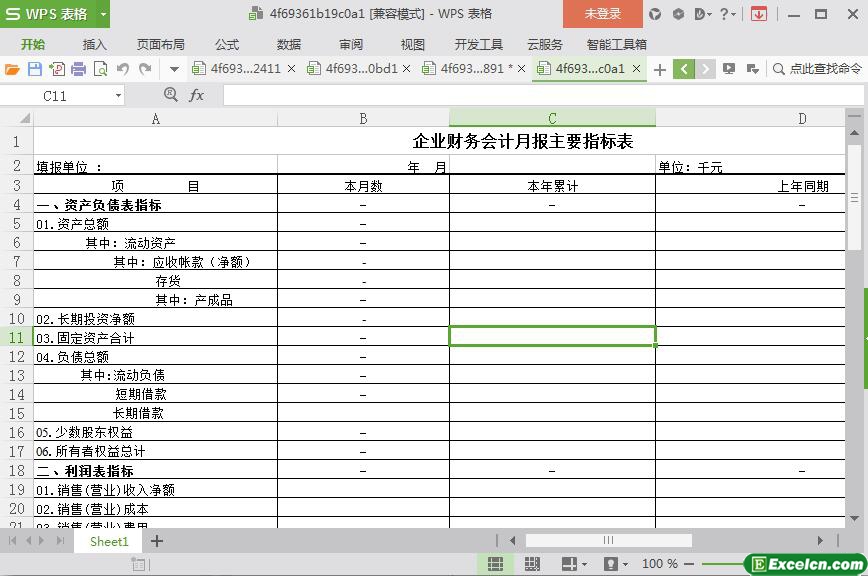The width and height of the screenshot is (868, 576).
Task: Click the hexagon settings icon in title bar
Action: coord(678,14)
